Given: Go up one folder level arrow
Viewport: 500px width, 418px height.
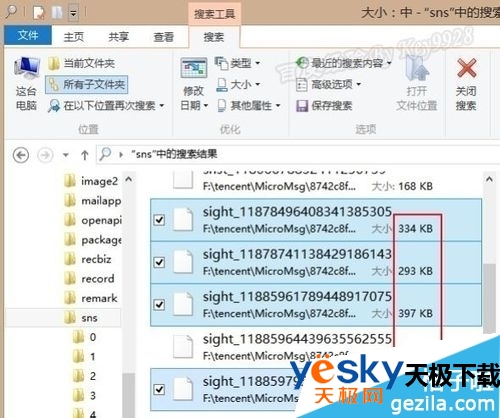Looking at the screenshot, I should coord(85,155).
